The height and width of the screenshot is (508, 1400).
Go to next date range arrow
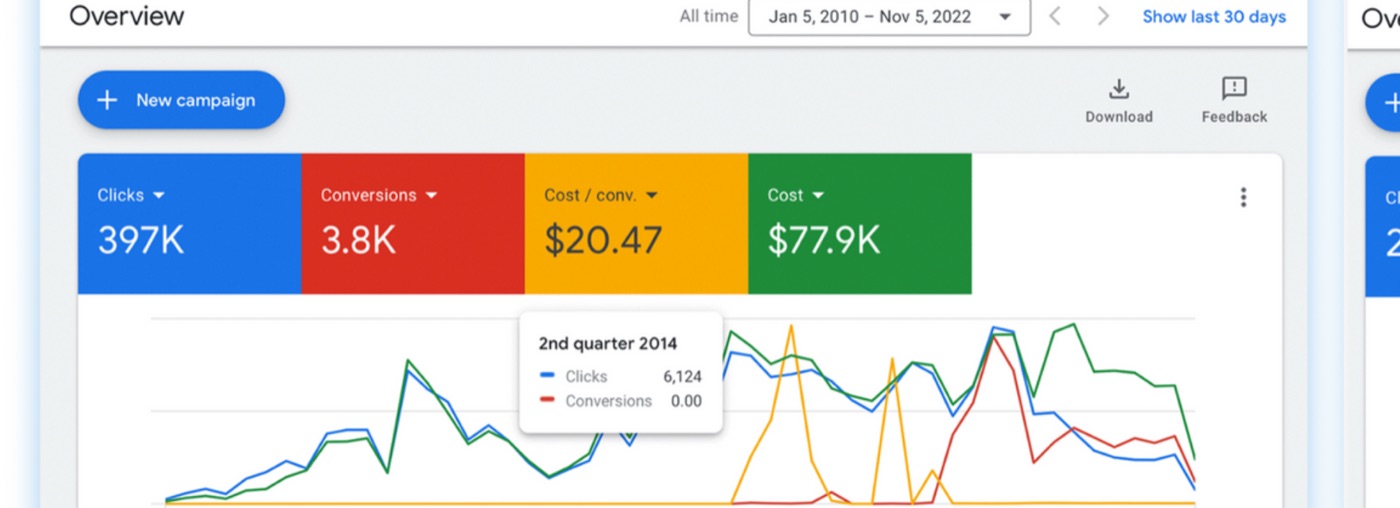point(1103,16)
